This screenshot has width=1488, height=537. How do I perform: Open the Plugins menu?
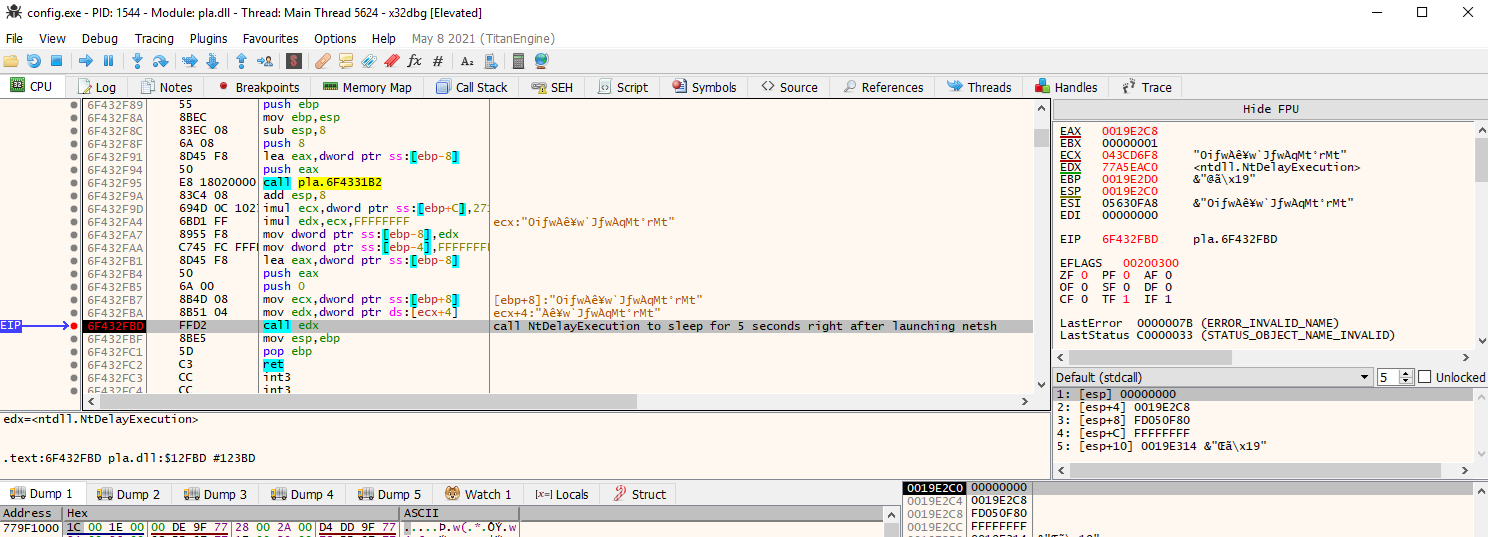point(208,38)
